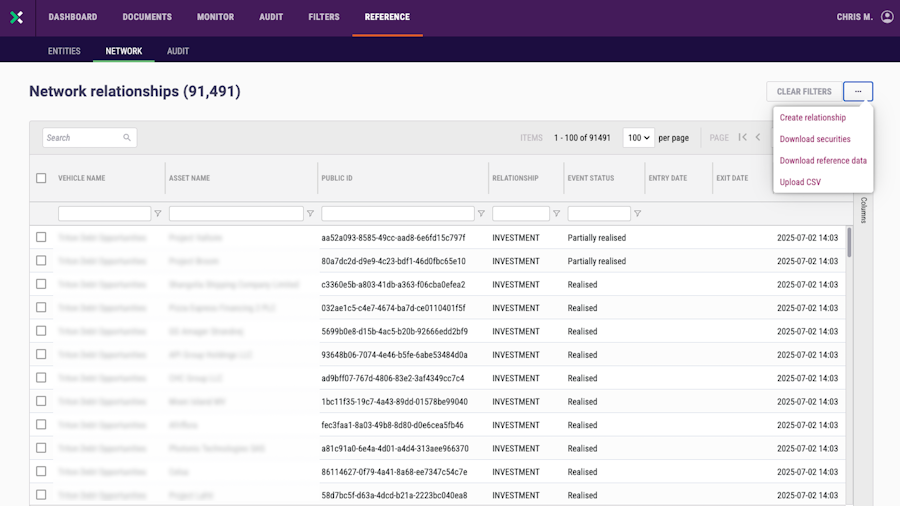This screenshot has width=900, height=506.
Task: Toggle the select-all header checkbox
Action: (x=41, y=178)
